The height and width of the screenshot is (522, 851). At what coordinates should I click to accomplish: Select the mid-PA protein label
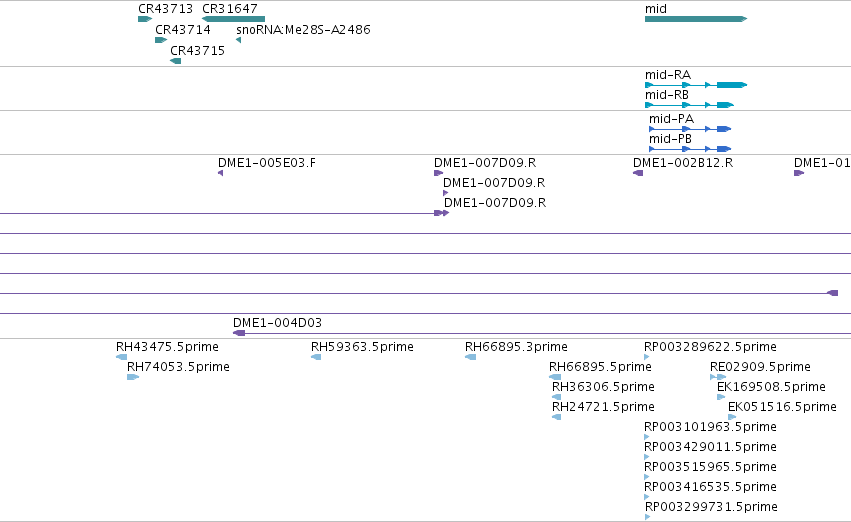tap(671, 119)
